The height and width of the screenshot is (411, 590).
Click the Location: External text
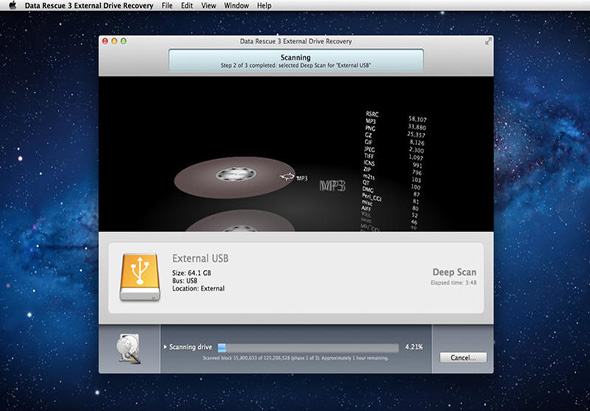(198, 288)
